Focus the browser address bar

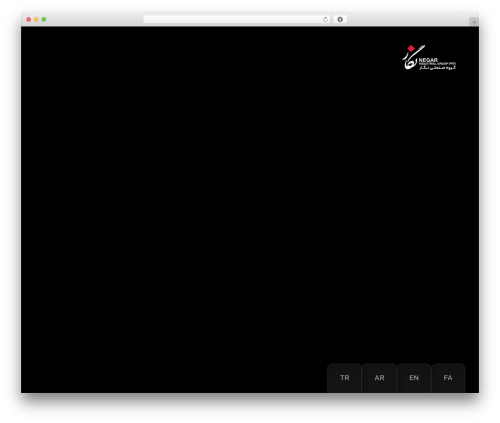click(x=233, y=20)
